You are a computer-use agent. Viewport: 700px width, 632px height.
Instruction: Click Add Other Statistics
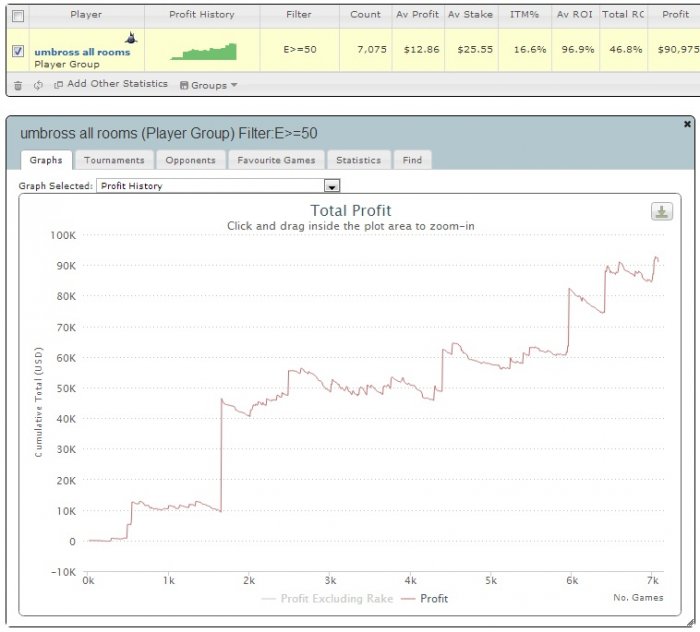click(117, 84)
